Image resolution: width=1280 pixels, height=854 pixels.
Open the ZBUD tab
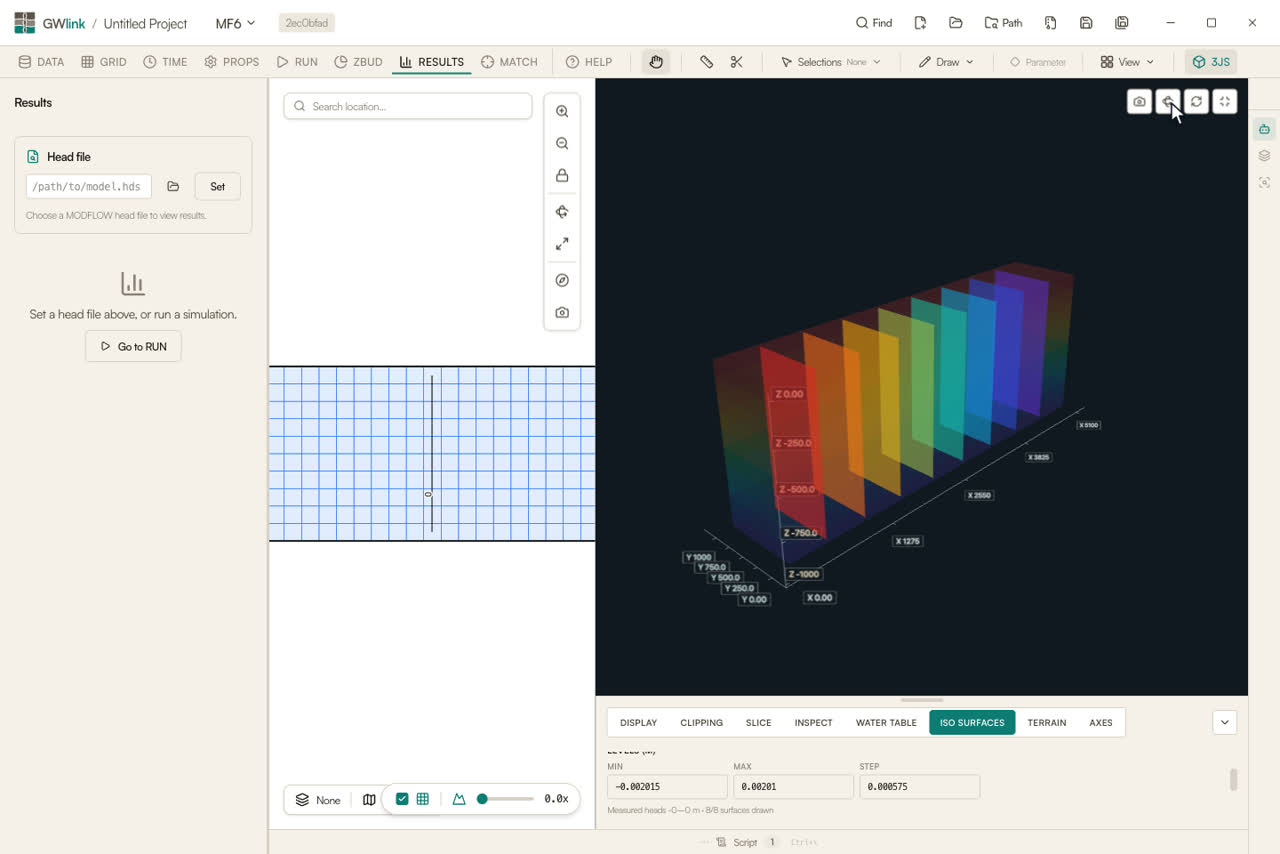tap(358, 62)
